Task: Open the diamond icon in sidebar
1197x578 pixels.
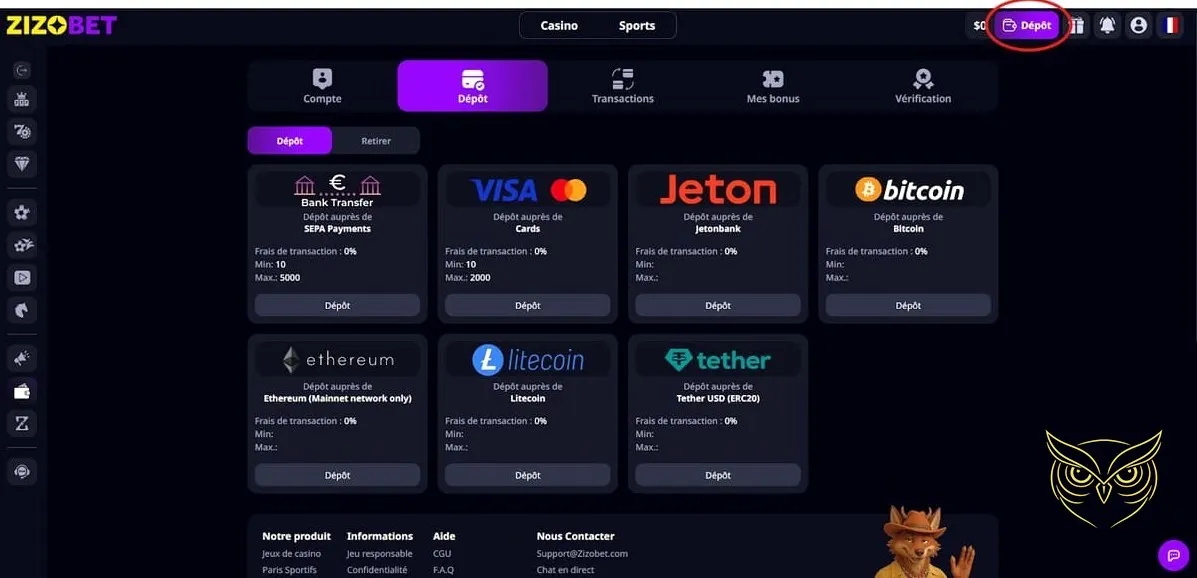Action: [x=22, y=163]
